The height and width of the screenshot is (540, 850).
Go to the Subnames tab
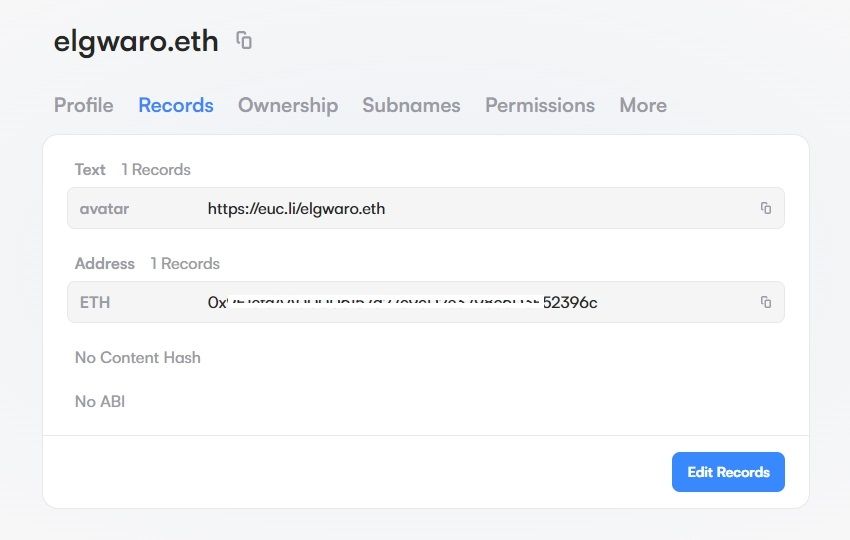[411, 105]
